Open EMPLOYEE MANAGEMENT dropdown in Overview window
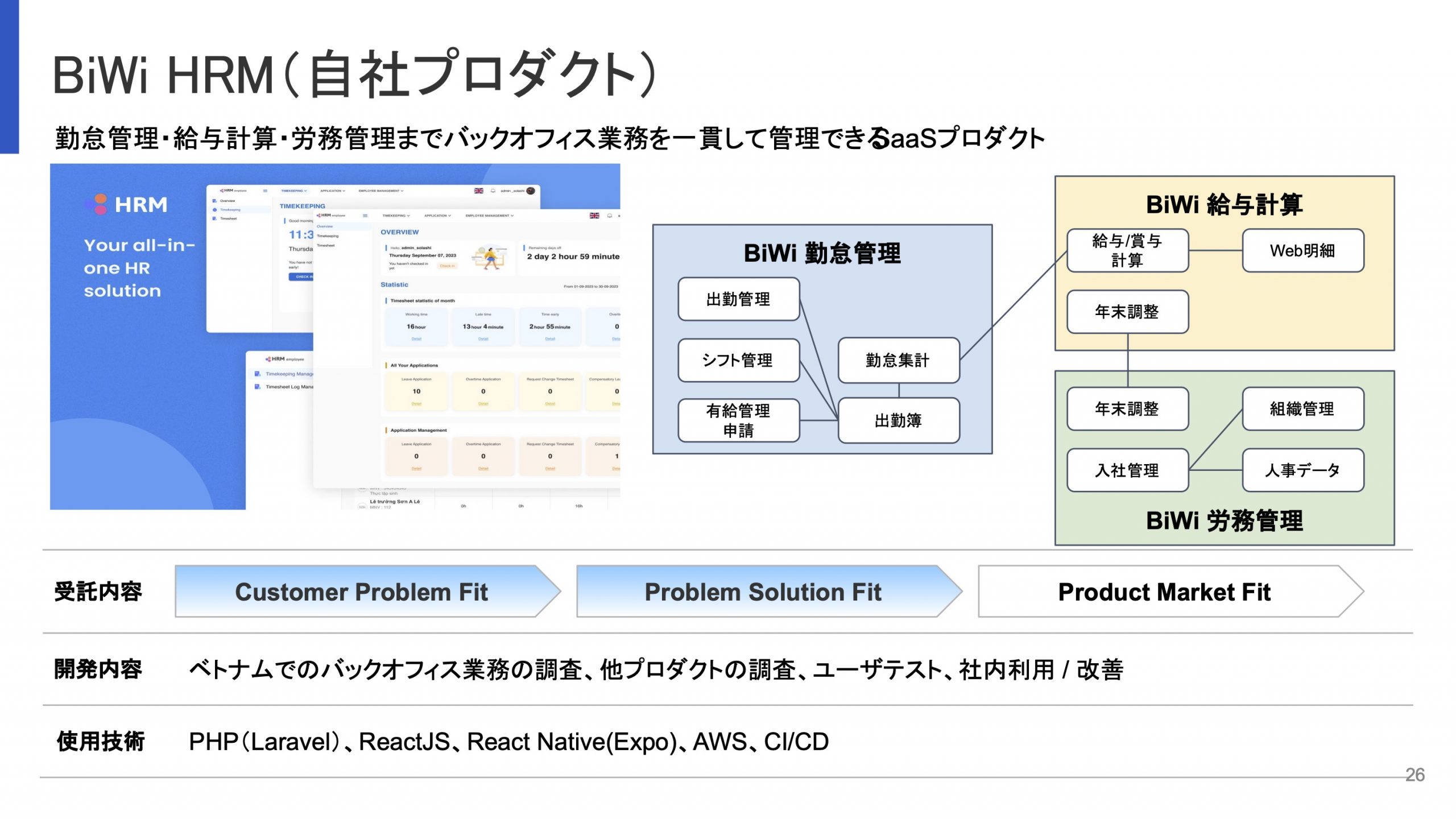 489,216
